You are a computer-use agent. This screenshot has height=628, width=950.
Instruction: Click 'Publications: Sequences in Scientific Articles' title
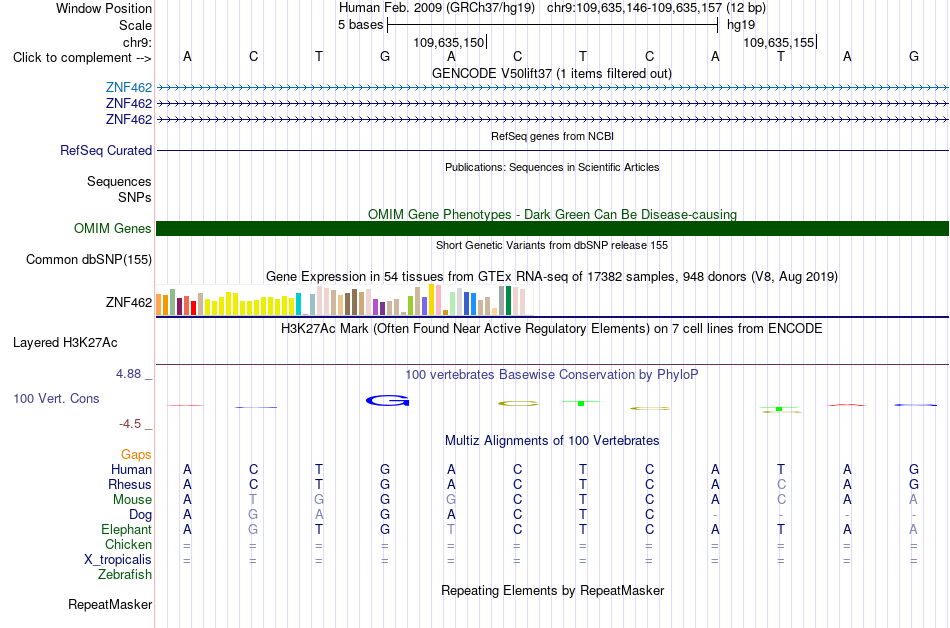pos(552,167)
